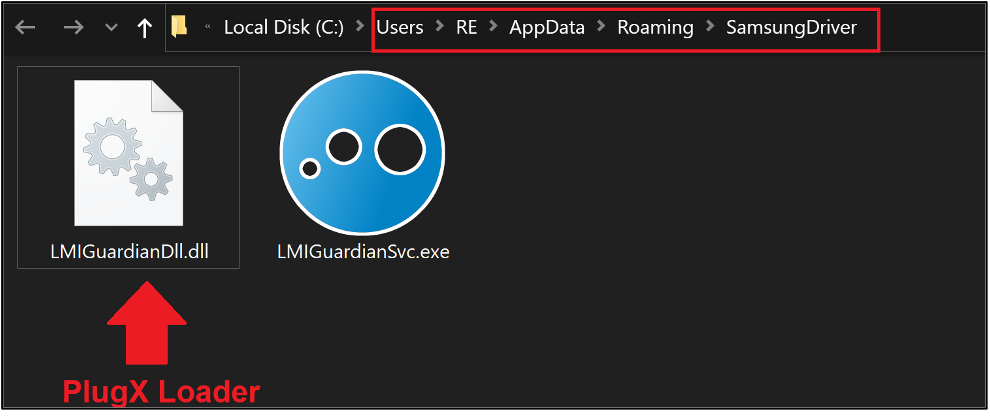Expand the chevron after AppData
990x416 pixels.
coord(601,28)
